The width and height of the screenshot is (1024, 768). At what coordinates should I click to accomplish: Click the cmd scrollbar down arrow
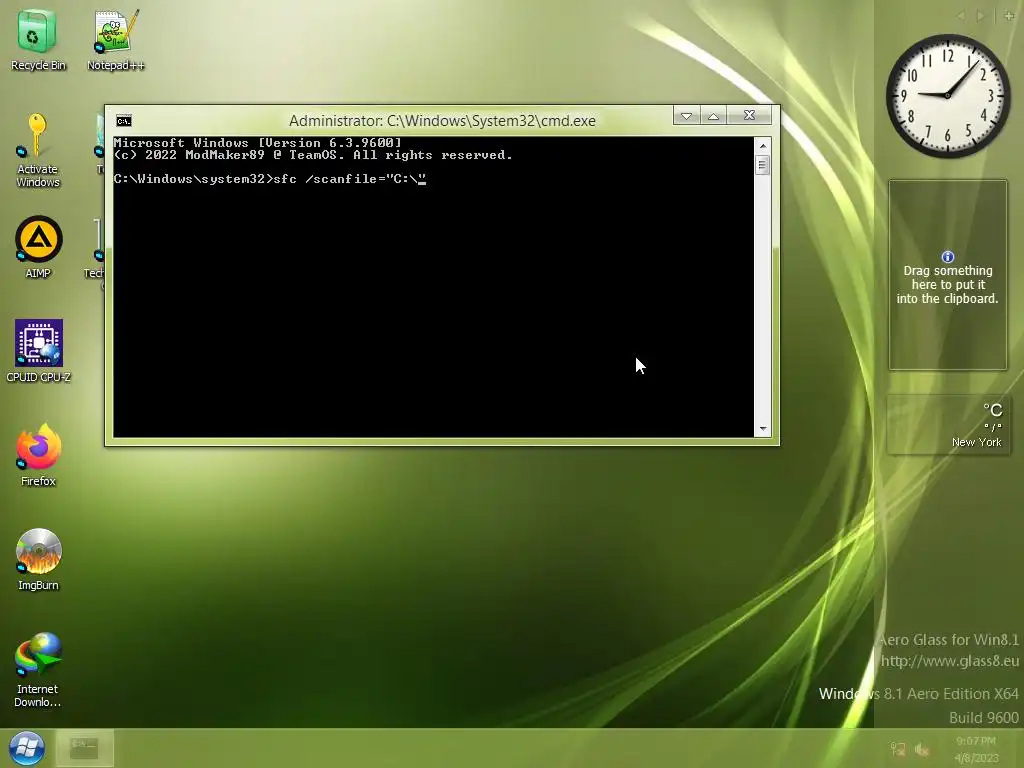(762, 429)
